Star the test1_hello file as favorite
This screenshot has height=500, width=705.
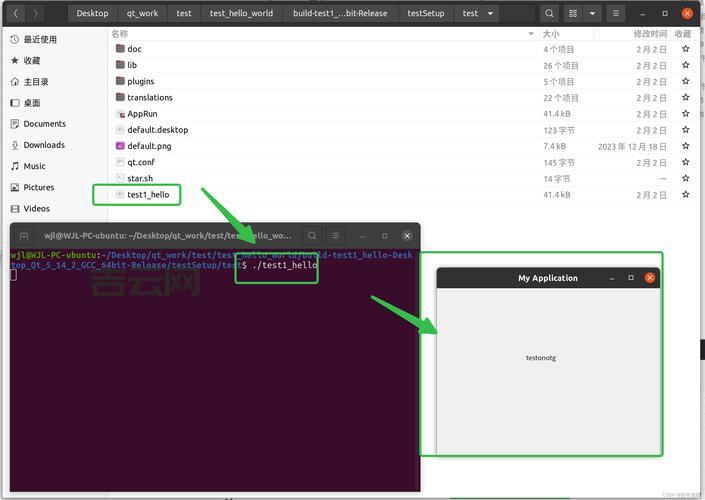685,195
